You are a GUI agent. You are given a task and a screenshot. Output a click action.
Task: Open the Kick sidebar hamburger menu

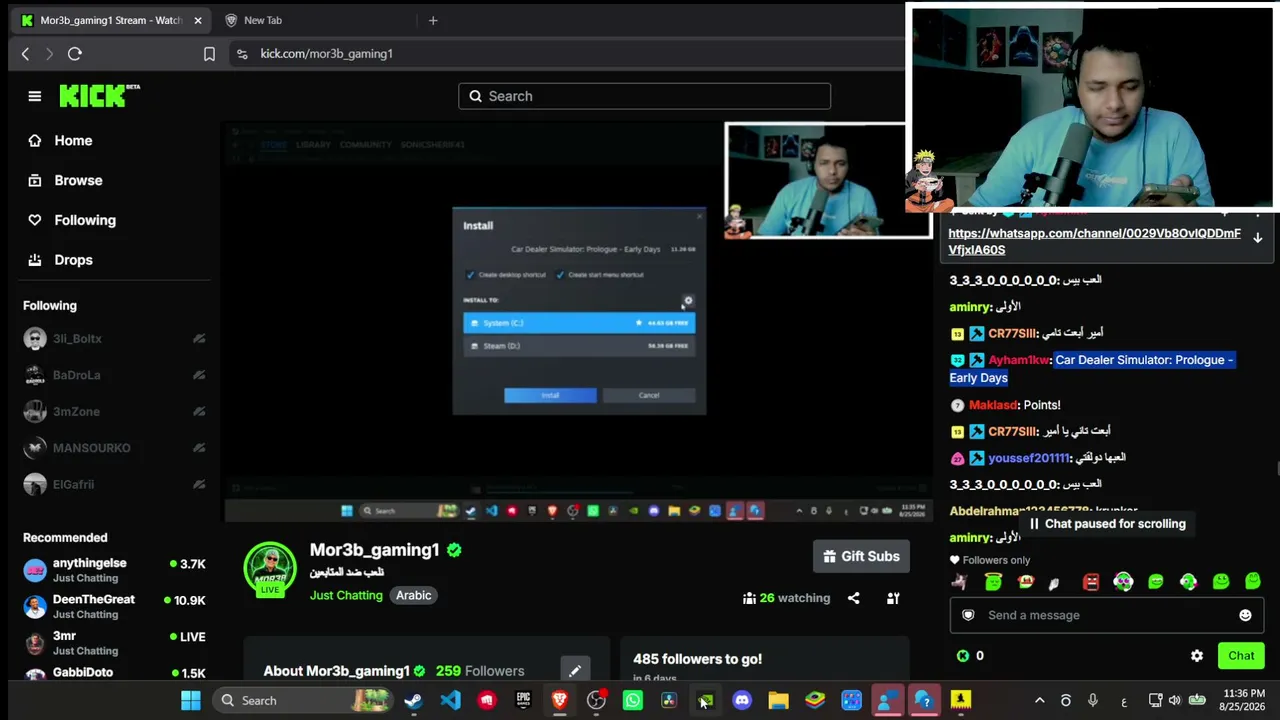[x=35, y=96]
